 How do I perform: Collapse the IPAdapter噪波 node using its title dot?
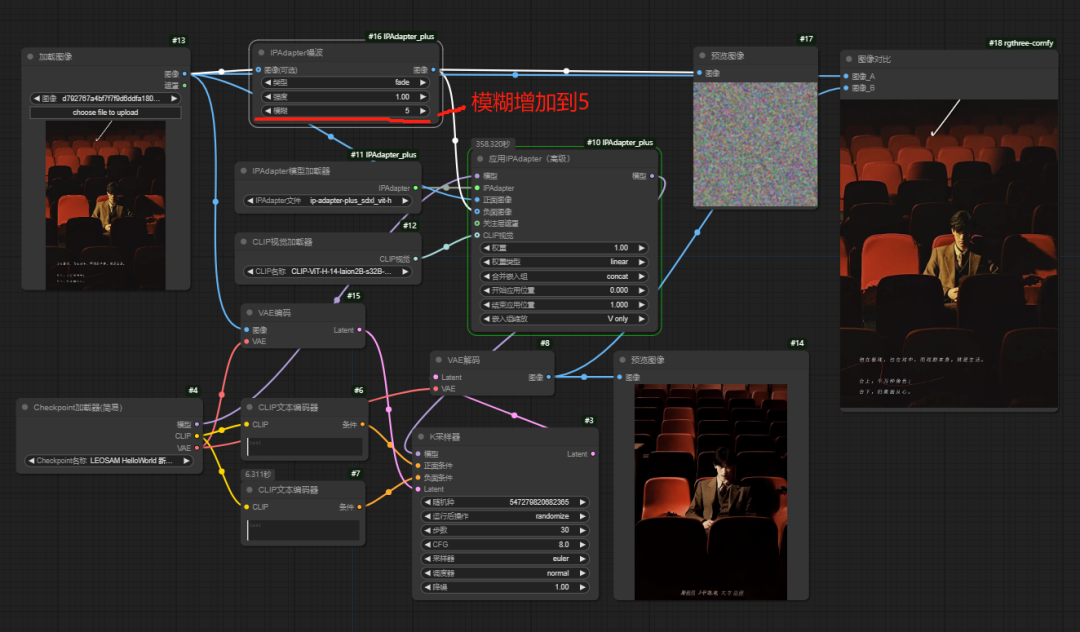click(x=262, y=52)
